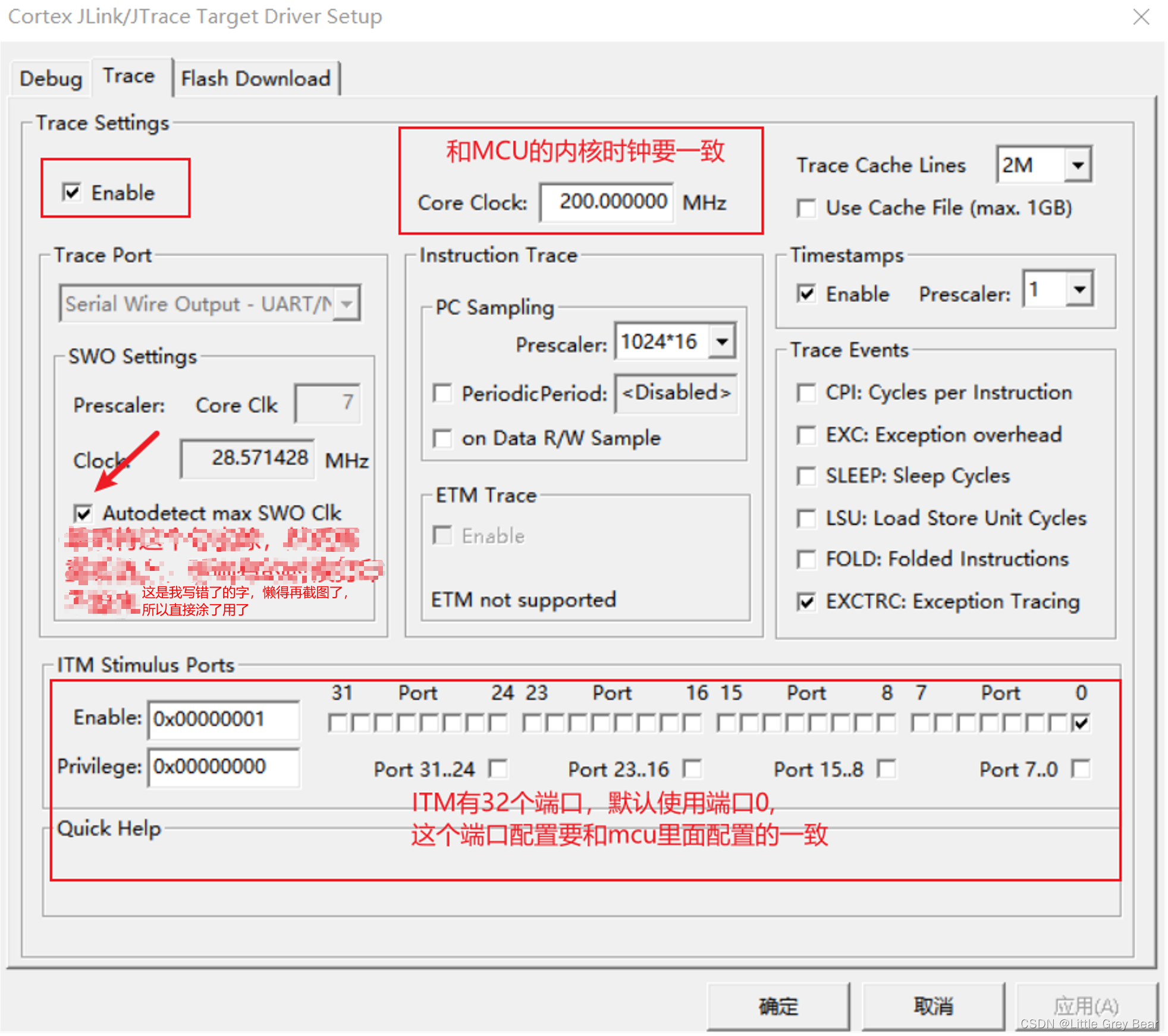Enable on Data R/W Sample
Image resolution: width=1168 pixels, height=1036 pixels.
point(442,439)
